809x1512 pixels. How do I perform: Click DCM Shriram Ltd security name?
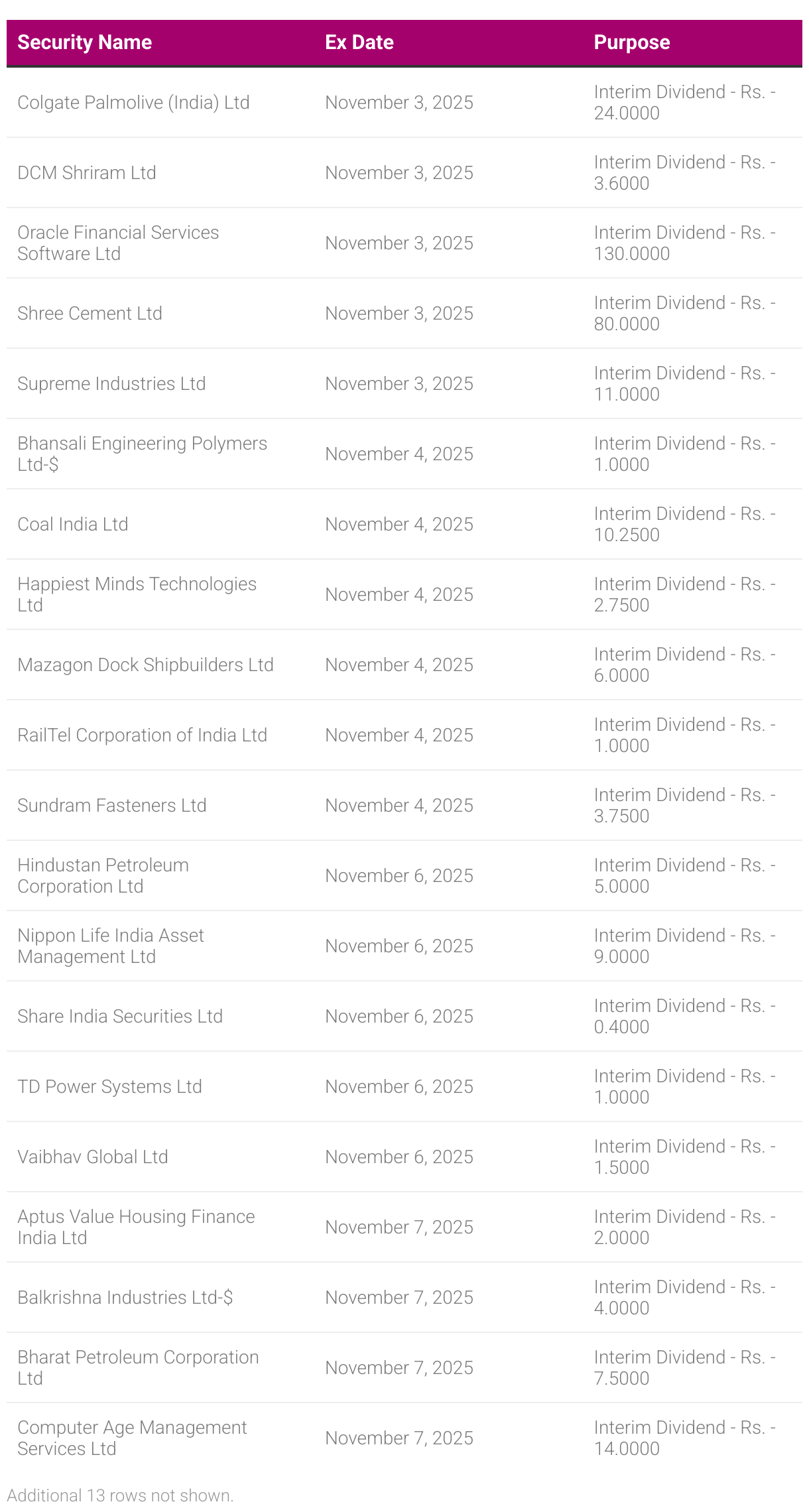87,173
